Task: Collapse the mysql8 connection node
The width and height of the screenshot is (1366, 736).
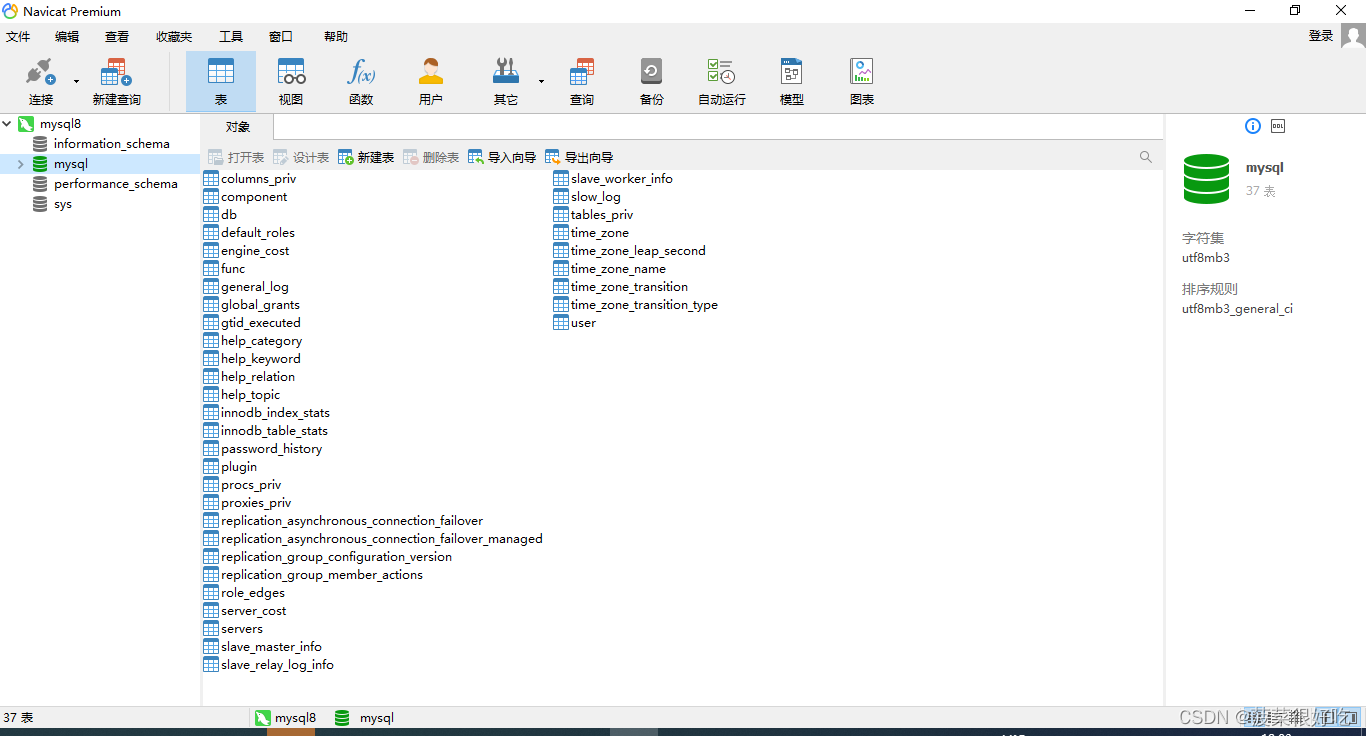Action: pyautogui.click(x=8, y=124)
